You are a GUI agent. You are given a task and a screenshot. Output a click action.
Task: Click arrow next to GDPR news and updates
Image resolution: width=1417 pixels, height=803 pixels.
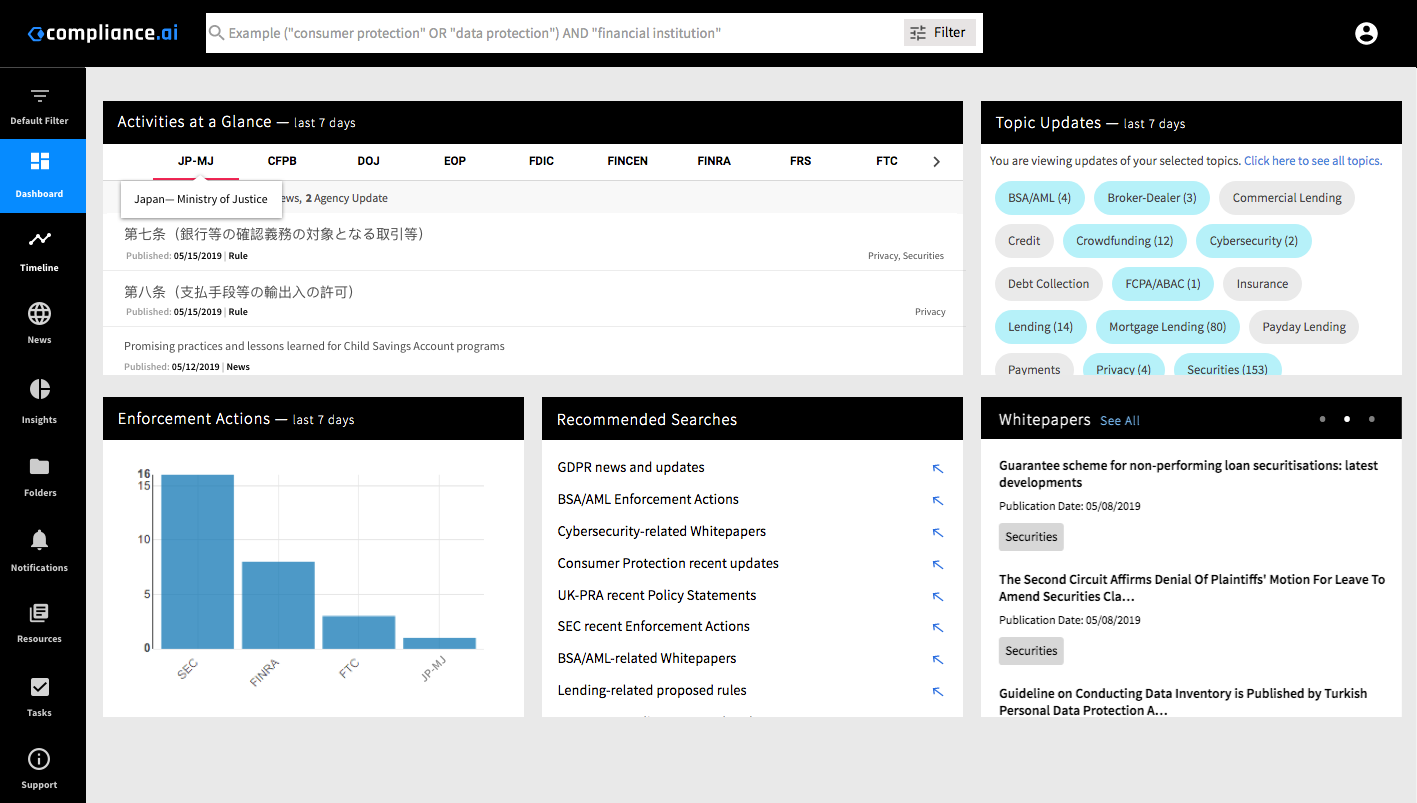pos(938,468)
